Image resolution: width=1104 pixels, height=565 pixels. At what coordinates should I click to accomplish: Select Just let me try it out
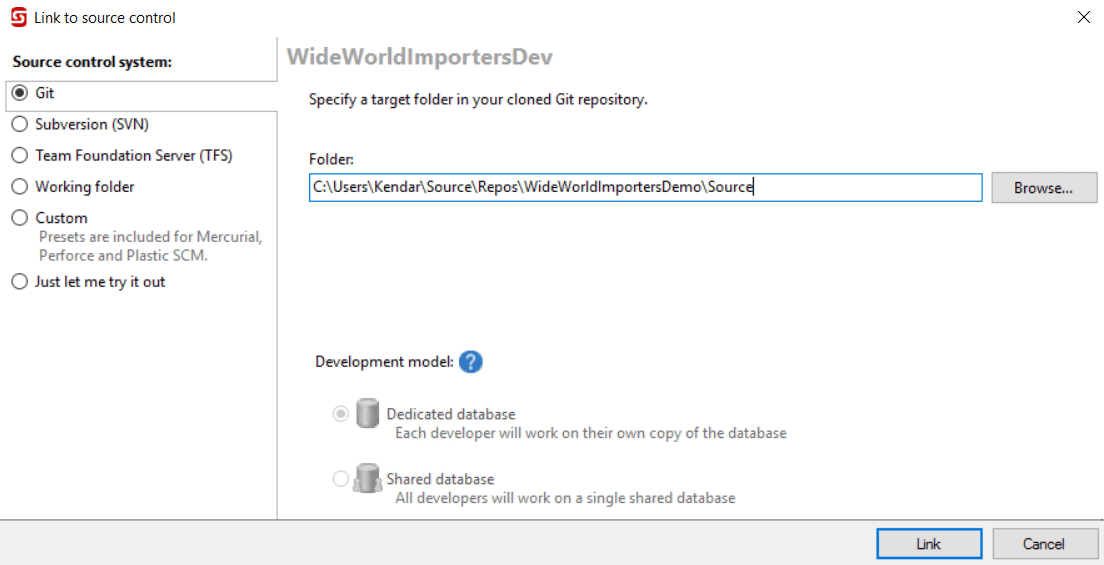(20, 282)
